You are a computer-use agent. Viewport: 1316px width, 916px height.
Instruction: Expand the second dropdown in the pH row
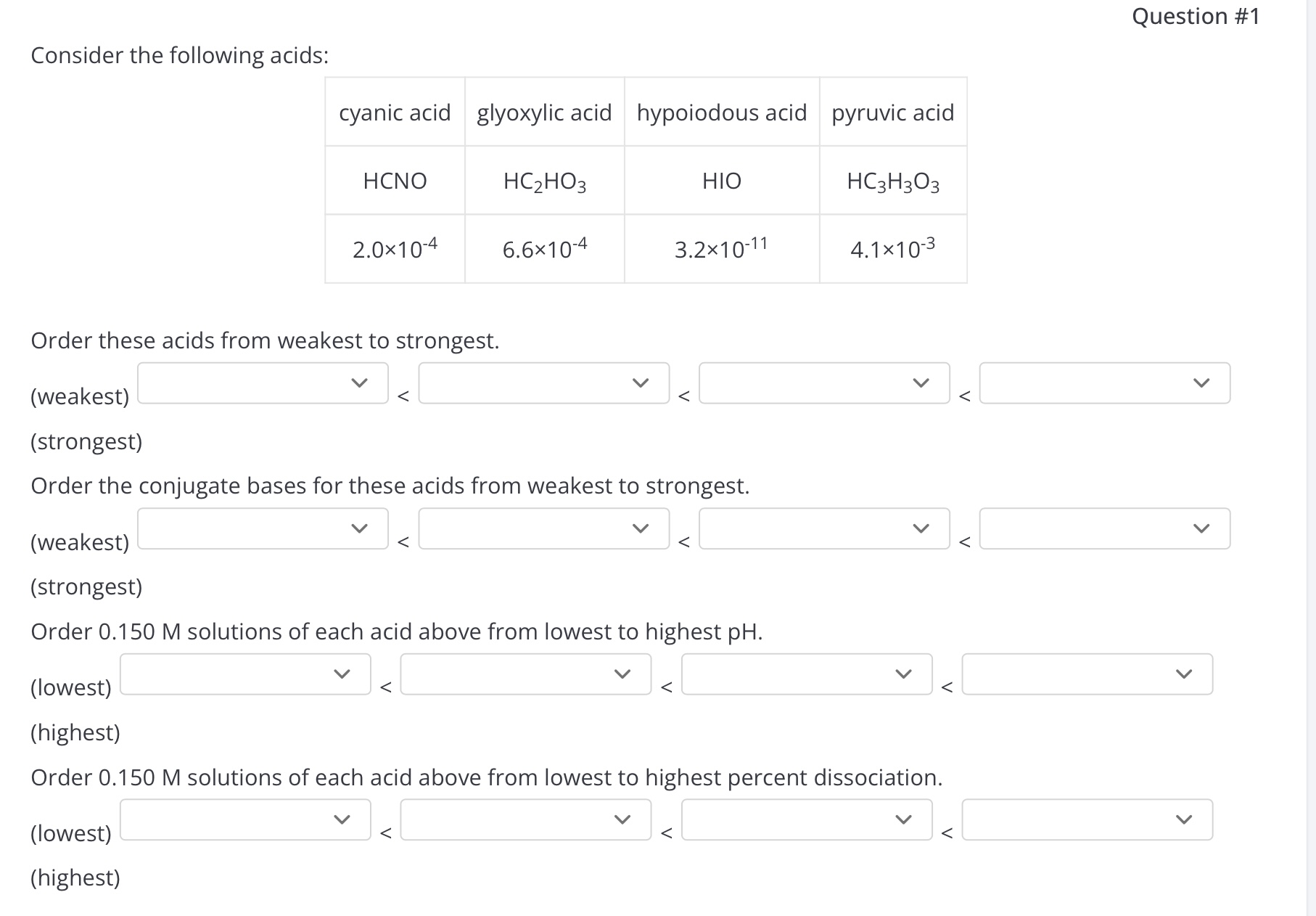tap(525, 674)
